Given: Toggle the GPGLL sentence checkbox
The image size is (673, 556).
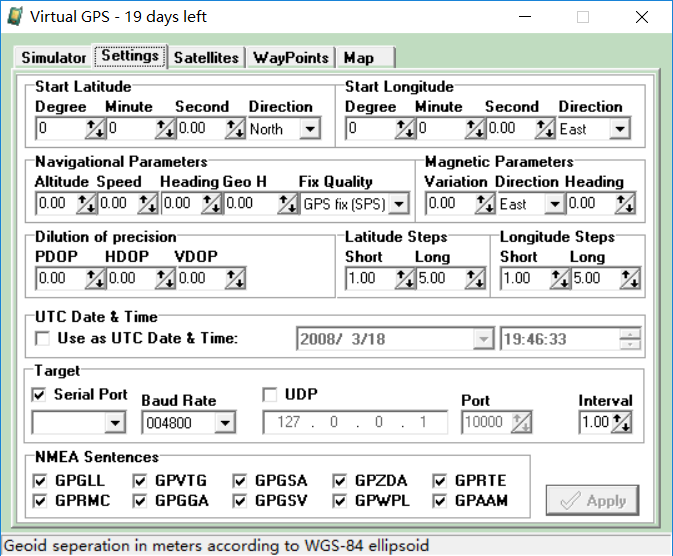Looking at the screenshot, I should (x=39, y=481).
